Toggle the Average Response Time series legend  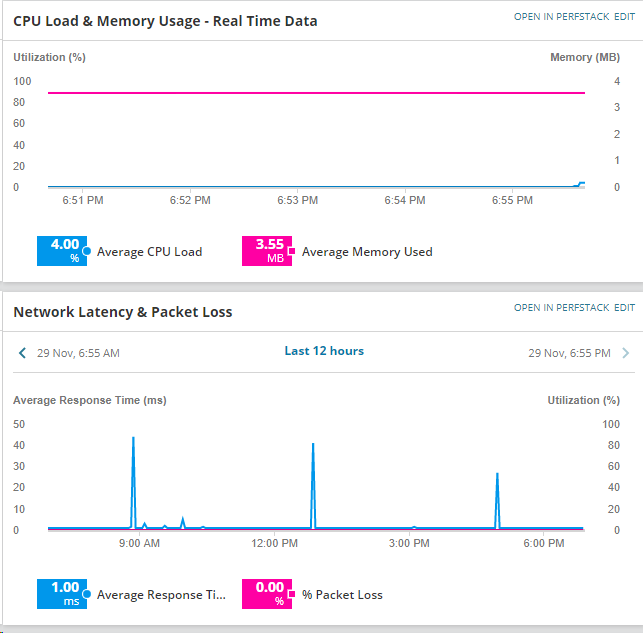coord(161,595)
